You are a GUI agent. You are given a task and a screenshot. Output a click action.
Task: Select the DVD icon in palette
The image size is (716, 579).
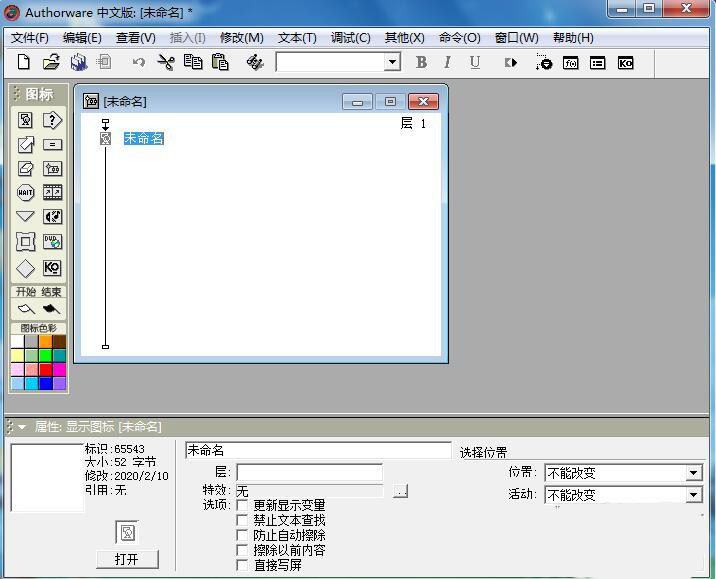coord(53,242)
